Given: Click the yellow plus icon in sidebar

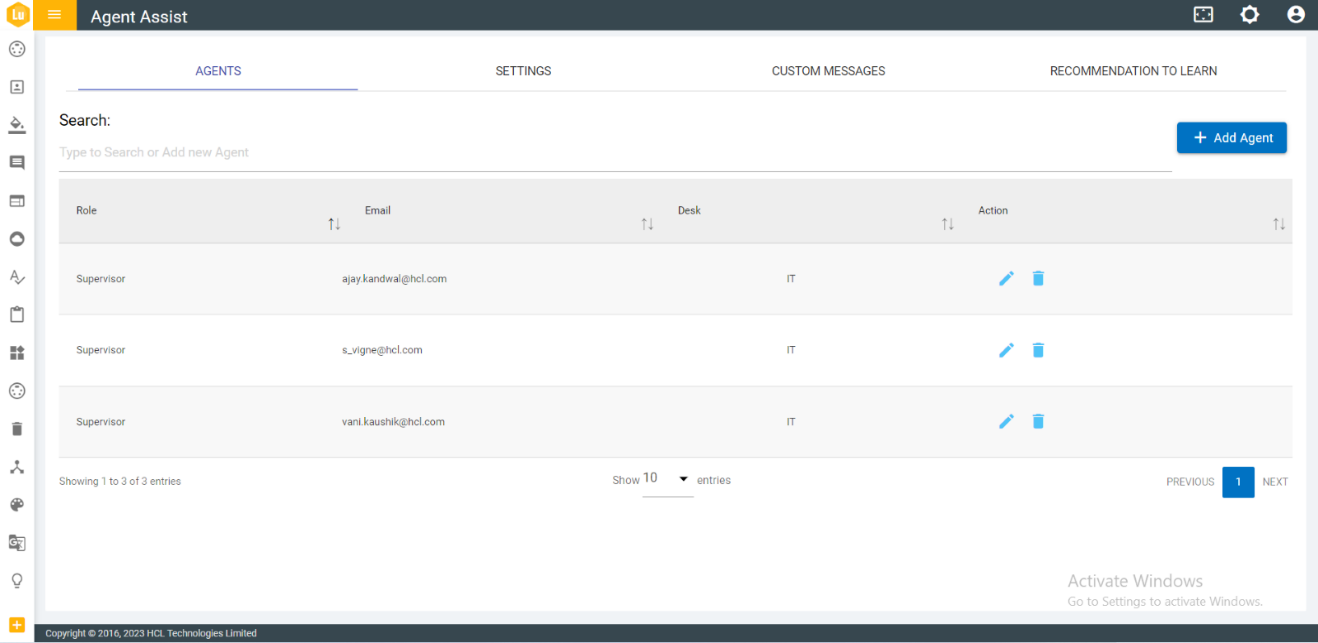Looking at the screenshot, I should (17, 625).
